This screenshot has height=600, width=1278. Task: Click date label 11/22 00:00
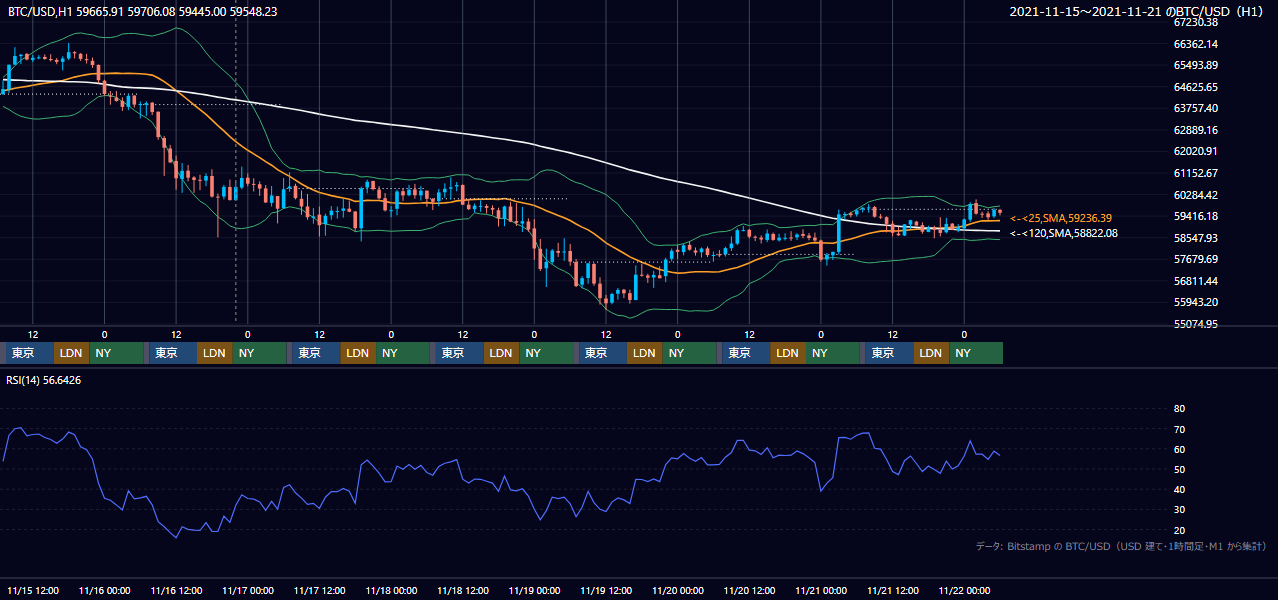point(965,590)
